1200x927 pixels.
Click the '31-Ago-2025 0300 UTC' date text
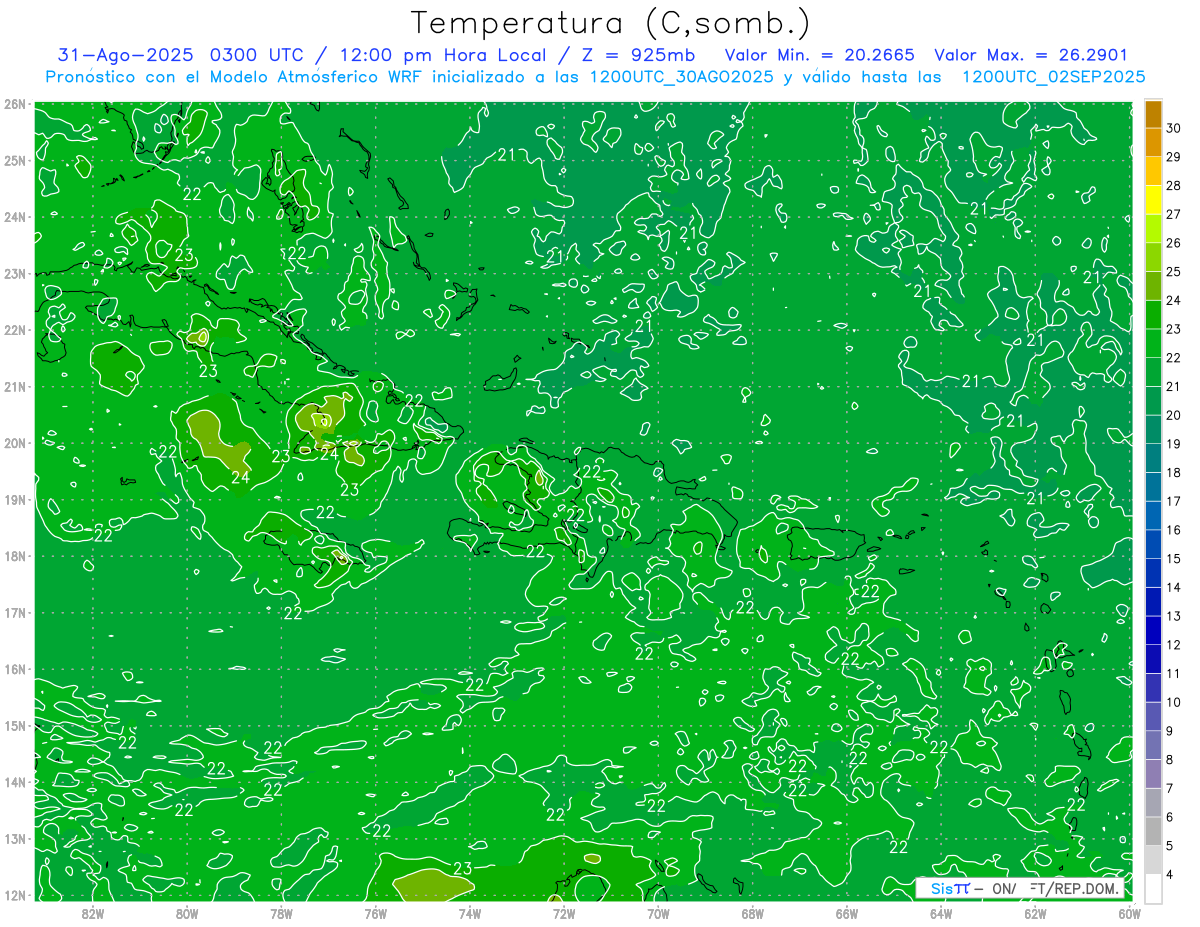pos(184,55)
